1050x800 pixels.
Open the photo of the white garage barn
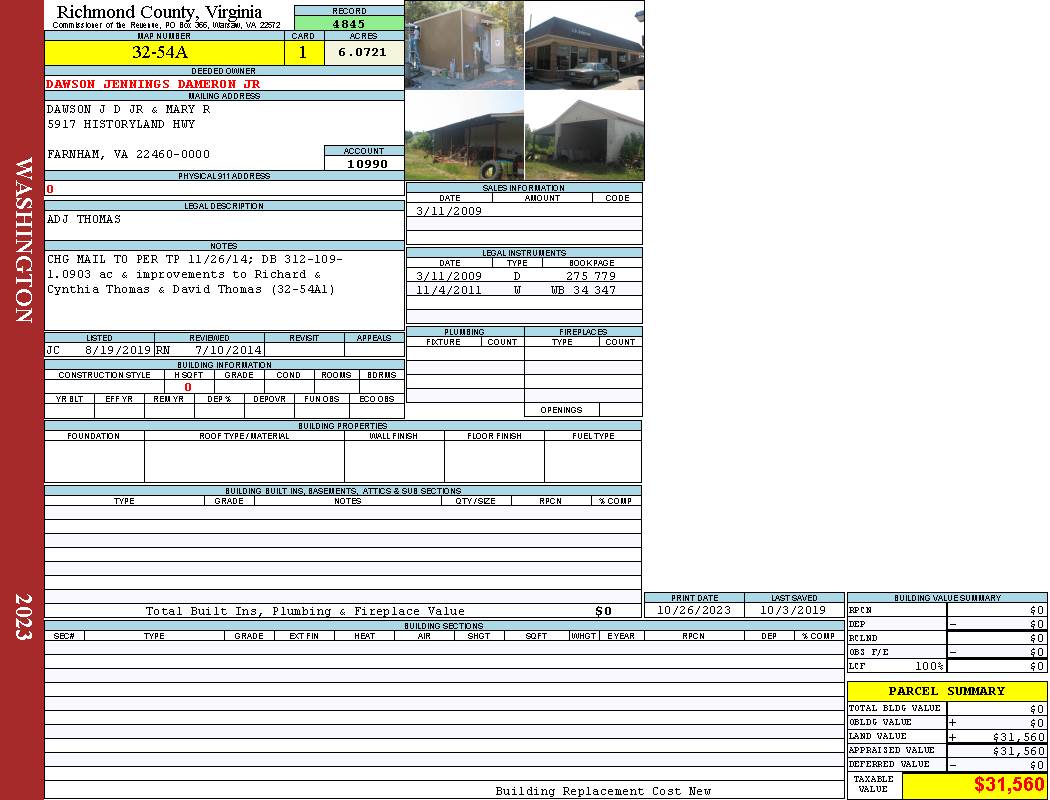[584, 136]
